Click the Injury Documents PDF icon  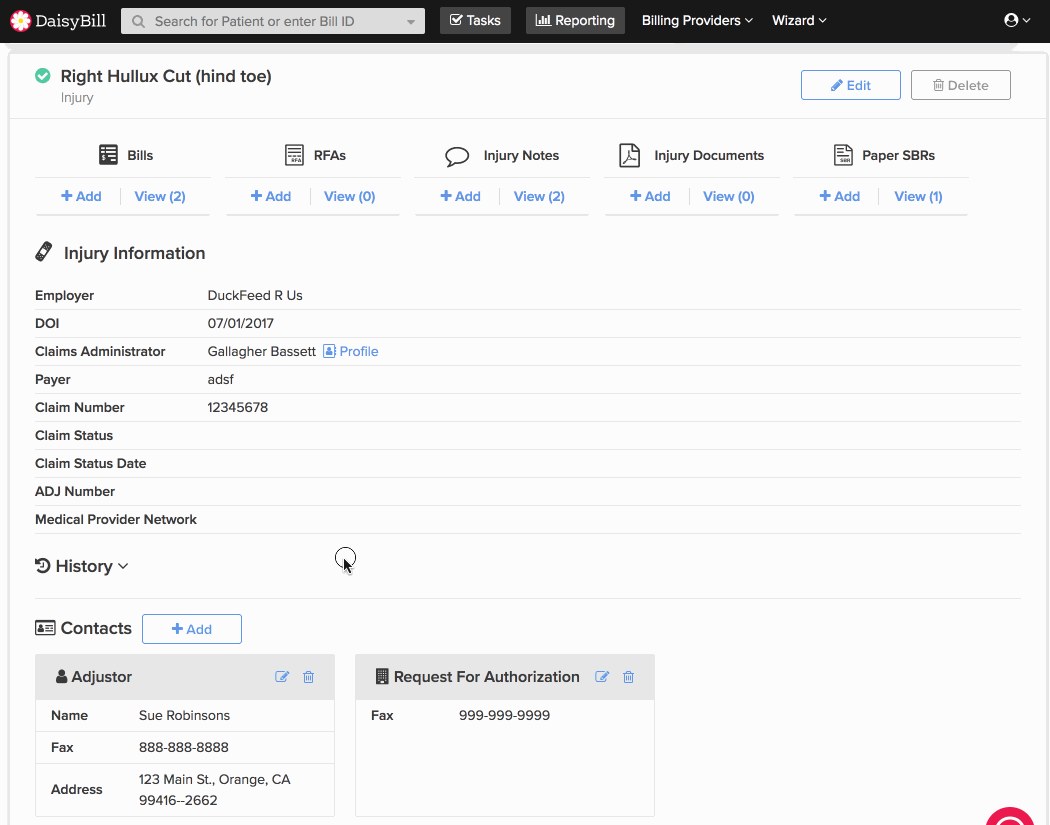(x=629, y=155)
